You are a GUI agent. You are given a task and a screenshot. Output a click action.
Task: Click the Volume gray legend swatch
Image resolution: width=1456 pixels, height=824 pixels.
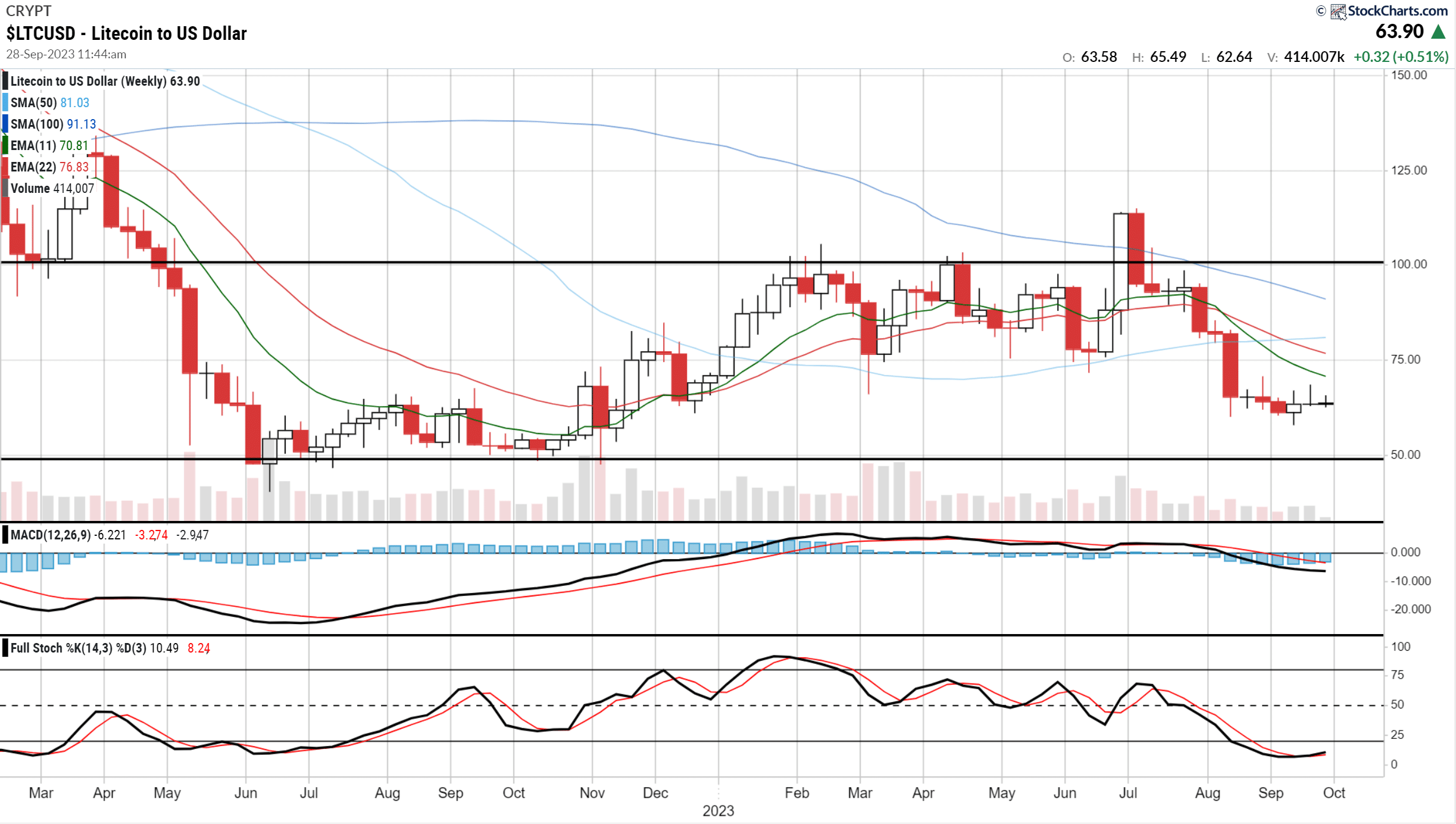(5, 188)
